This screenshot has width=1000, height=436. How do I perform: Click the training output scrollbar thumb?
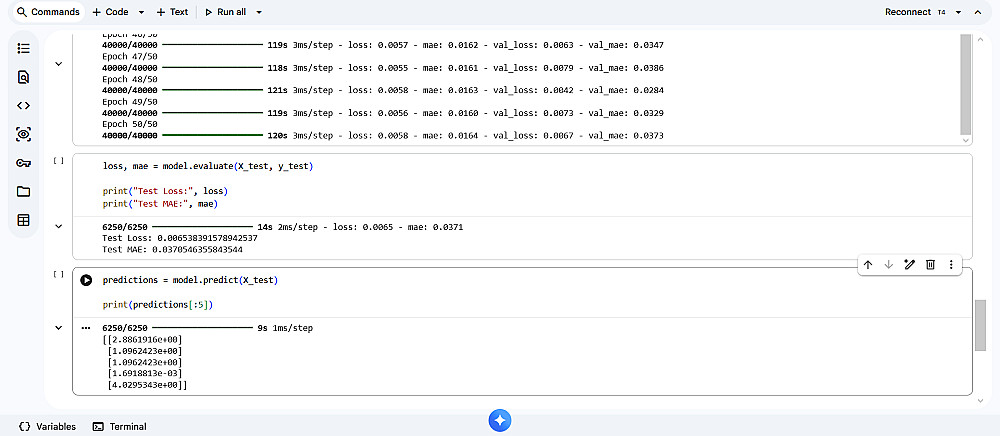point(966,83)
